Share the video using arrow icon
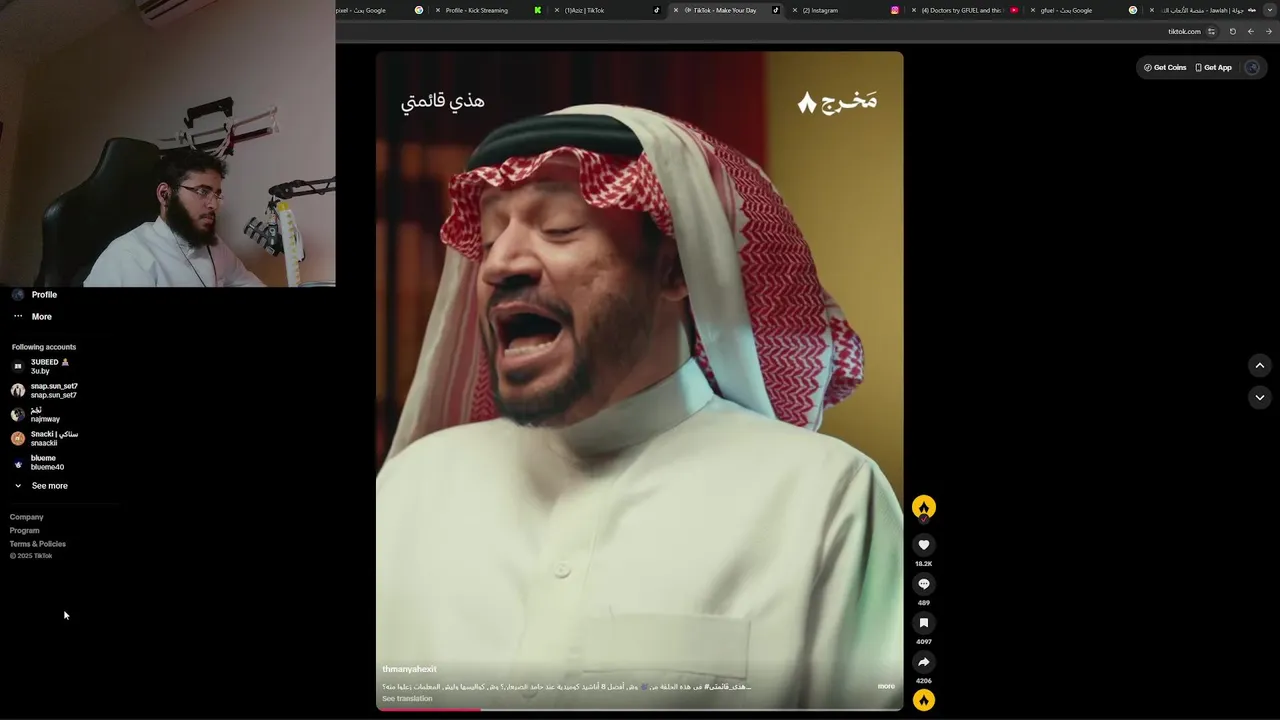Viewport: 1280px width, 720px height. [x=924, y=662]
